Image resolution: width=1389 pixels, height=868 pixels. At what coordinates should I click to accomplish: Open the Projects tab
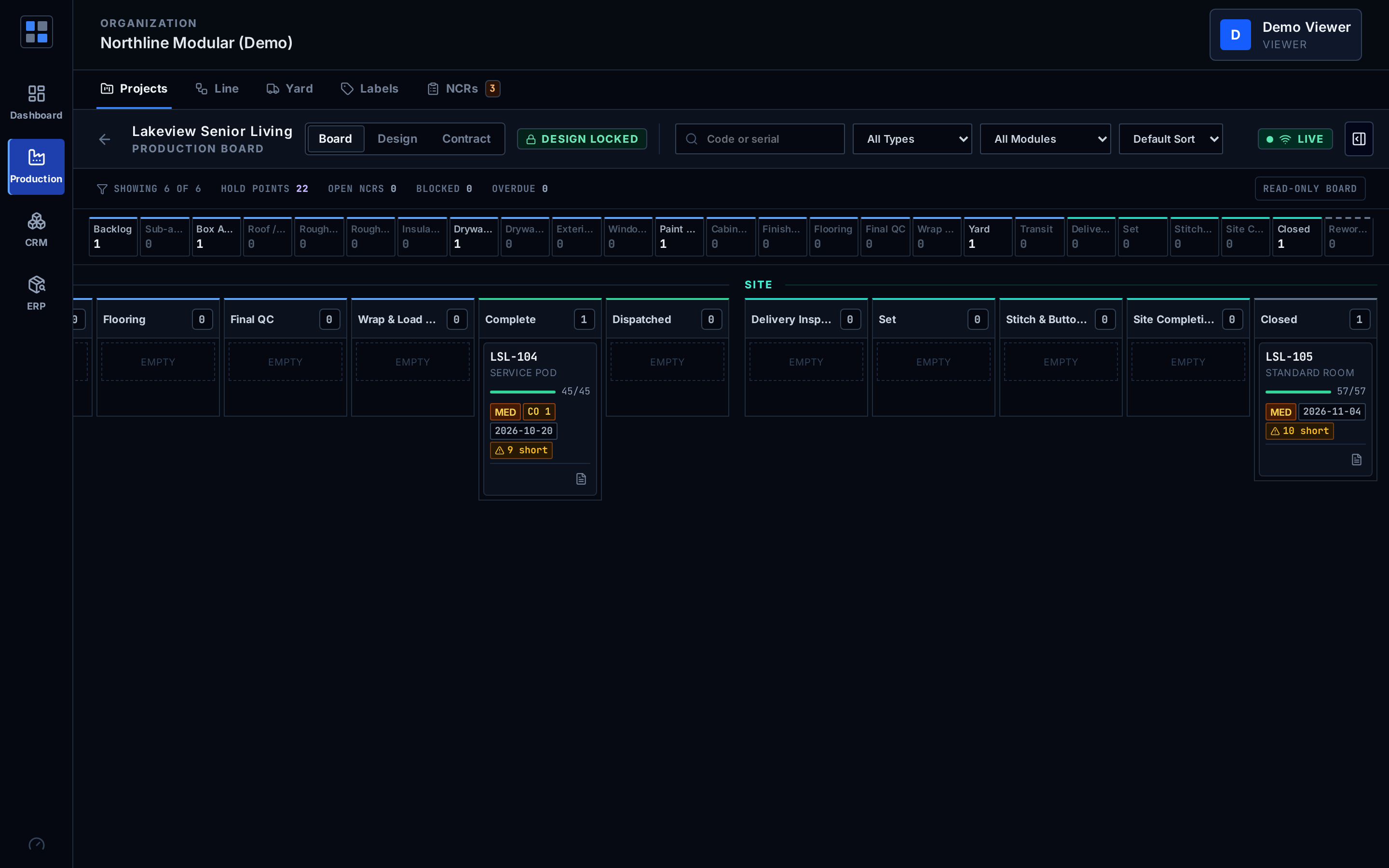[x=134, y=89]
